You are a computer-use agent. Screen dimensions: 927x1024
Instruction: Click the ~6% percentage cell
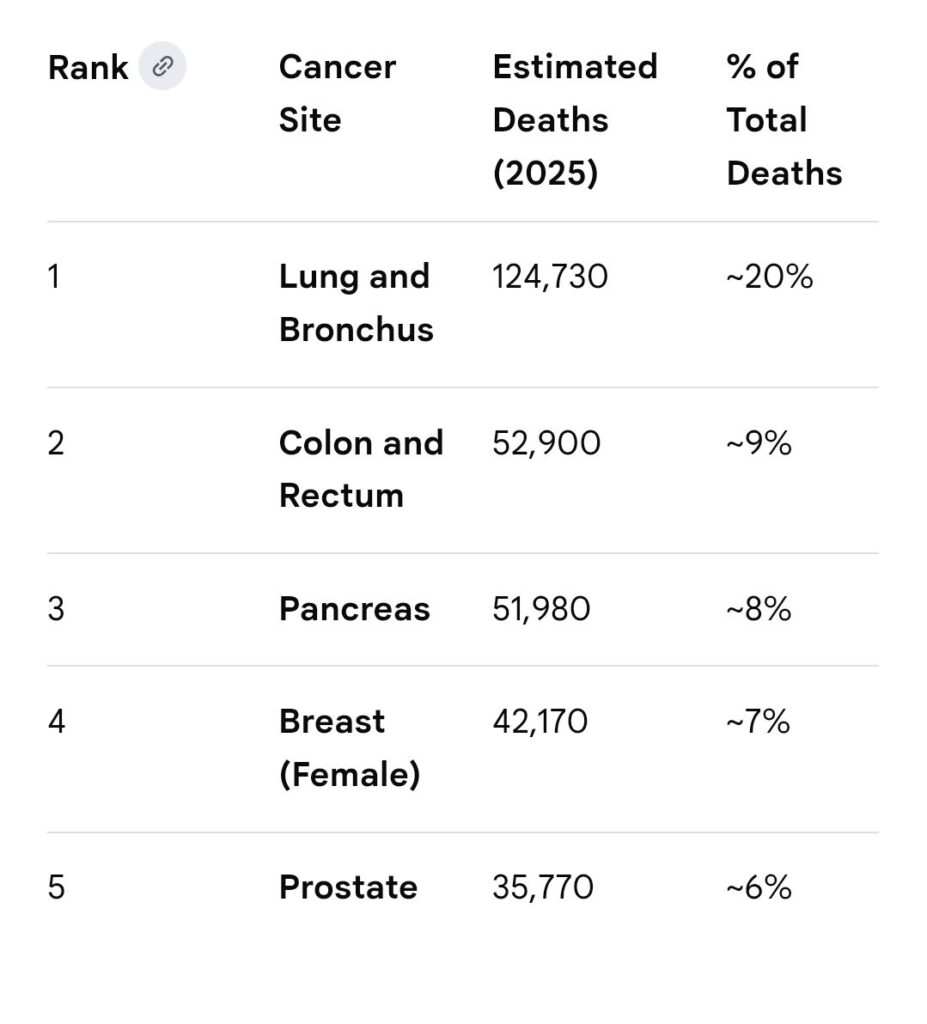tap(758, 887)
